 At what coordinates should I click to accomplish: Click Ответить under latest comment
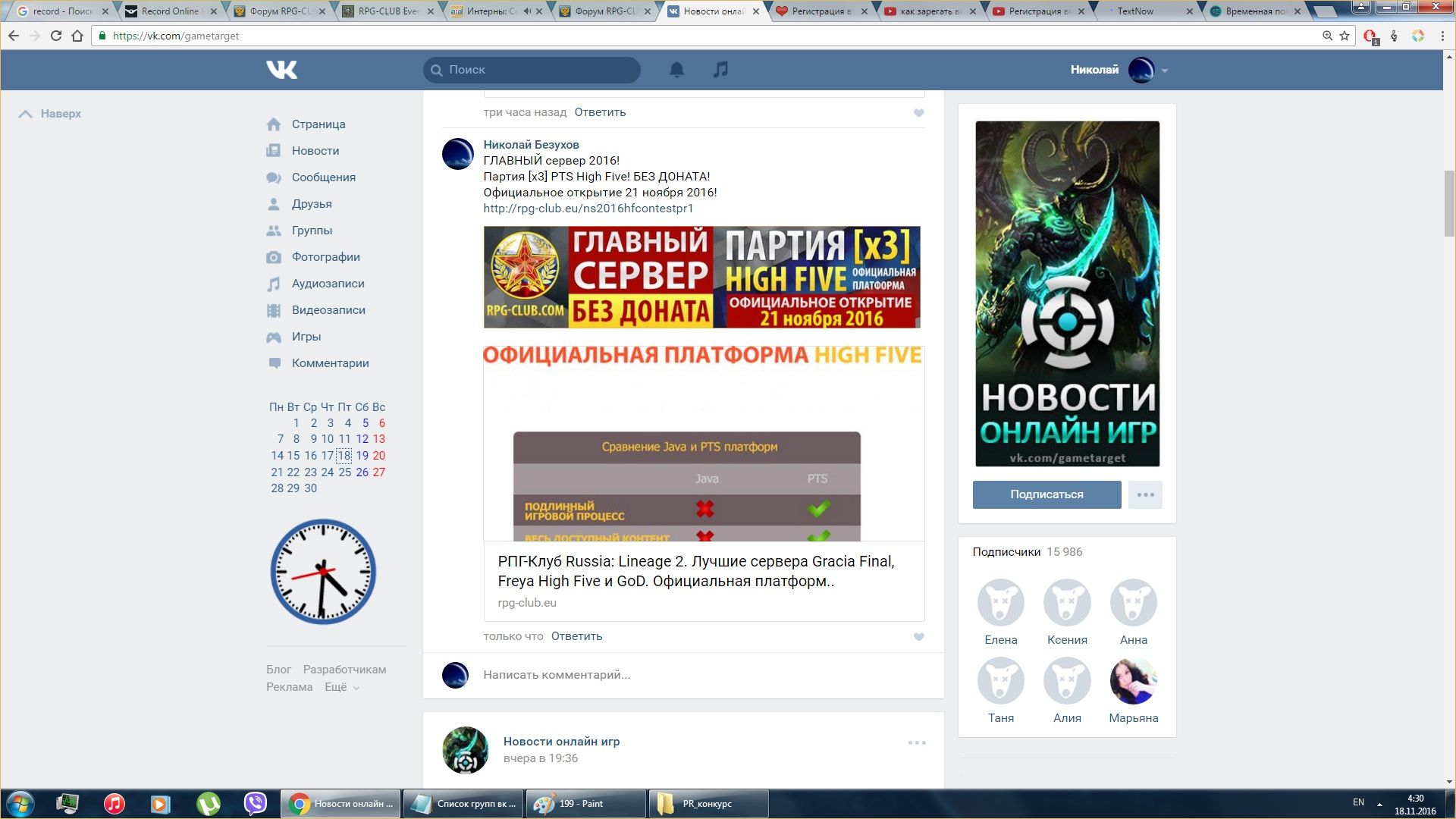[576, 636]
